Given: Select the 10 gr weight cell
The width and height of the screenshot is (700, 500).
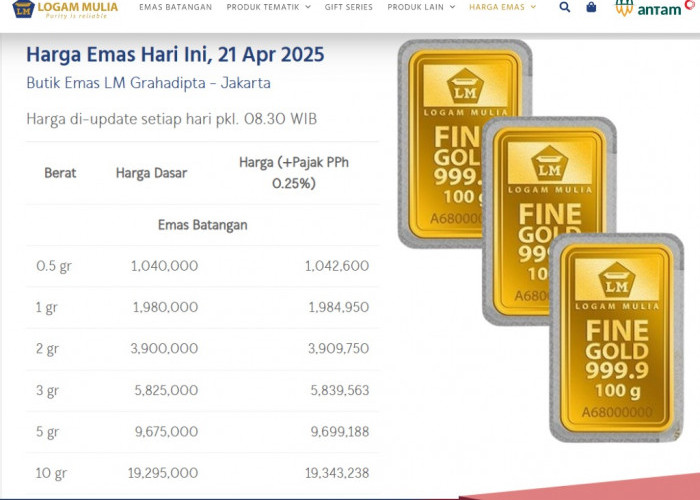Looking at the screenshot, I should point(51,473).
